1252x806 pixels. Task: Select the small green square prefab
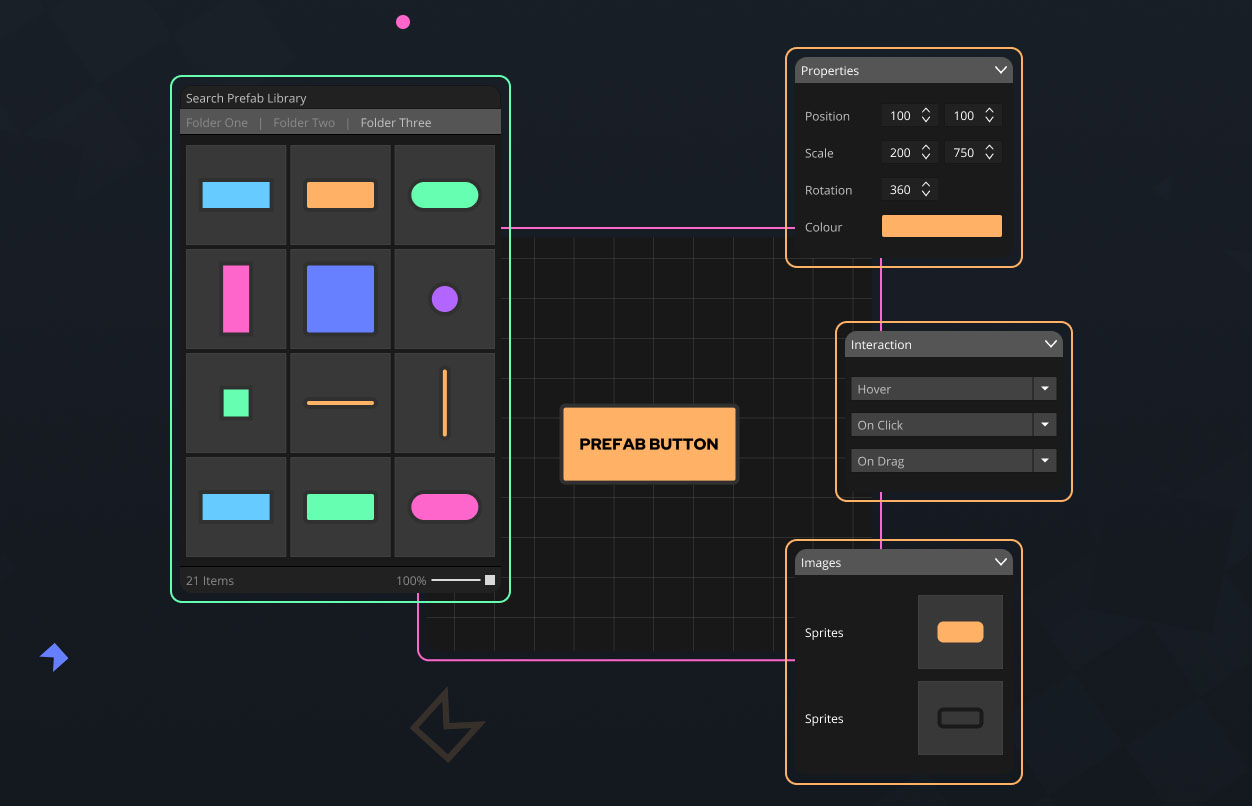(236, 403)
